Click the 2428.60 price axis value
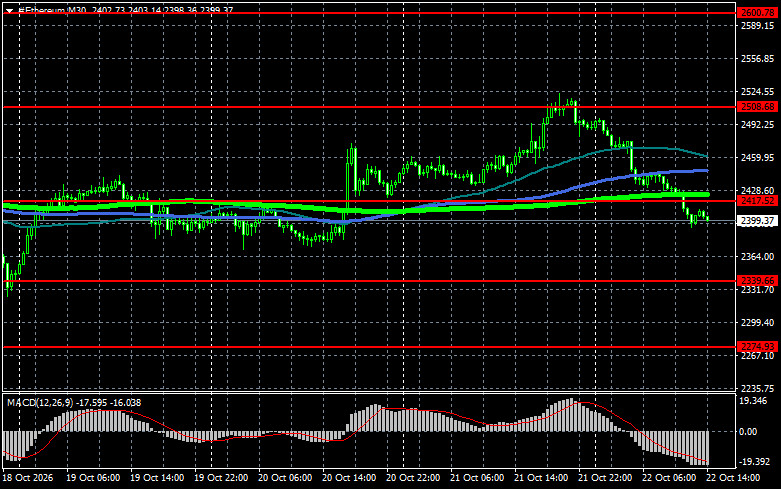Image resolution: width=781 pixels, height=489 pixels. point(758,191)
